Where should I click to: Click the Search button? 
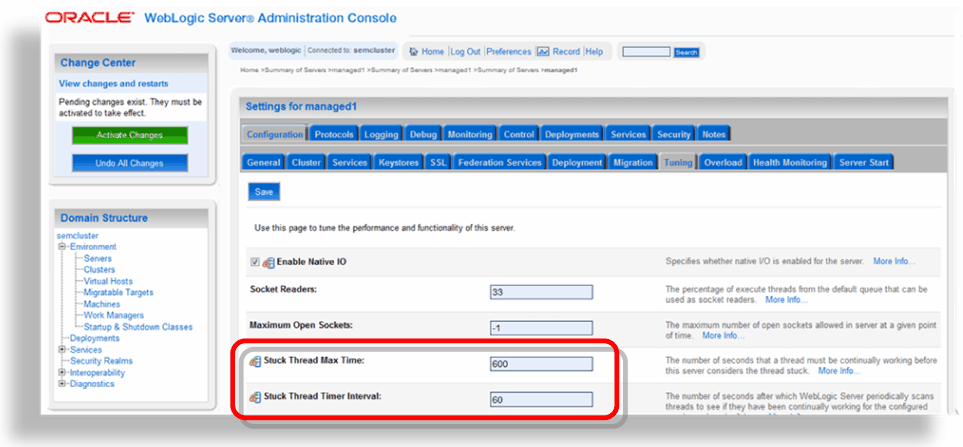tap(686, 52)
